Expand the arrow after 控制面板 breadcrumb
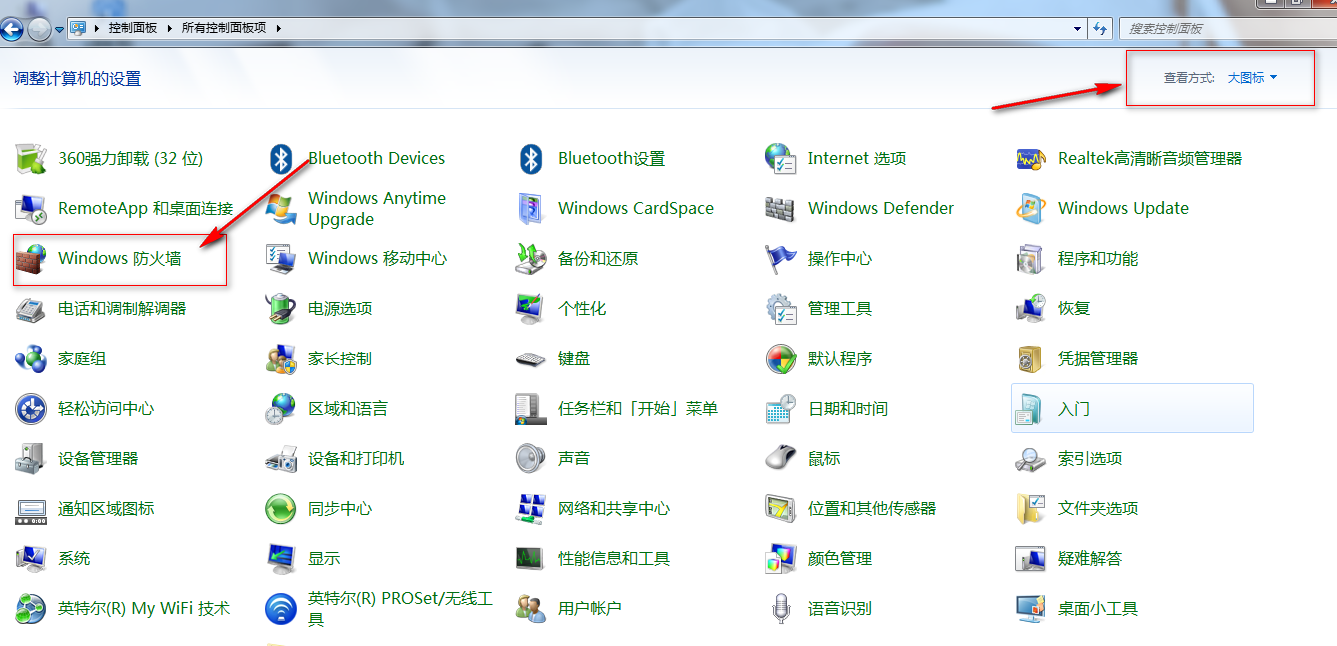Image resolution: width=1337 pixels, height=646 pixels. click(169, 28)
